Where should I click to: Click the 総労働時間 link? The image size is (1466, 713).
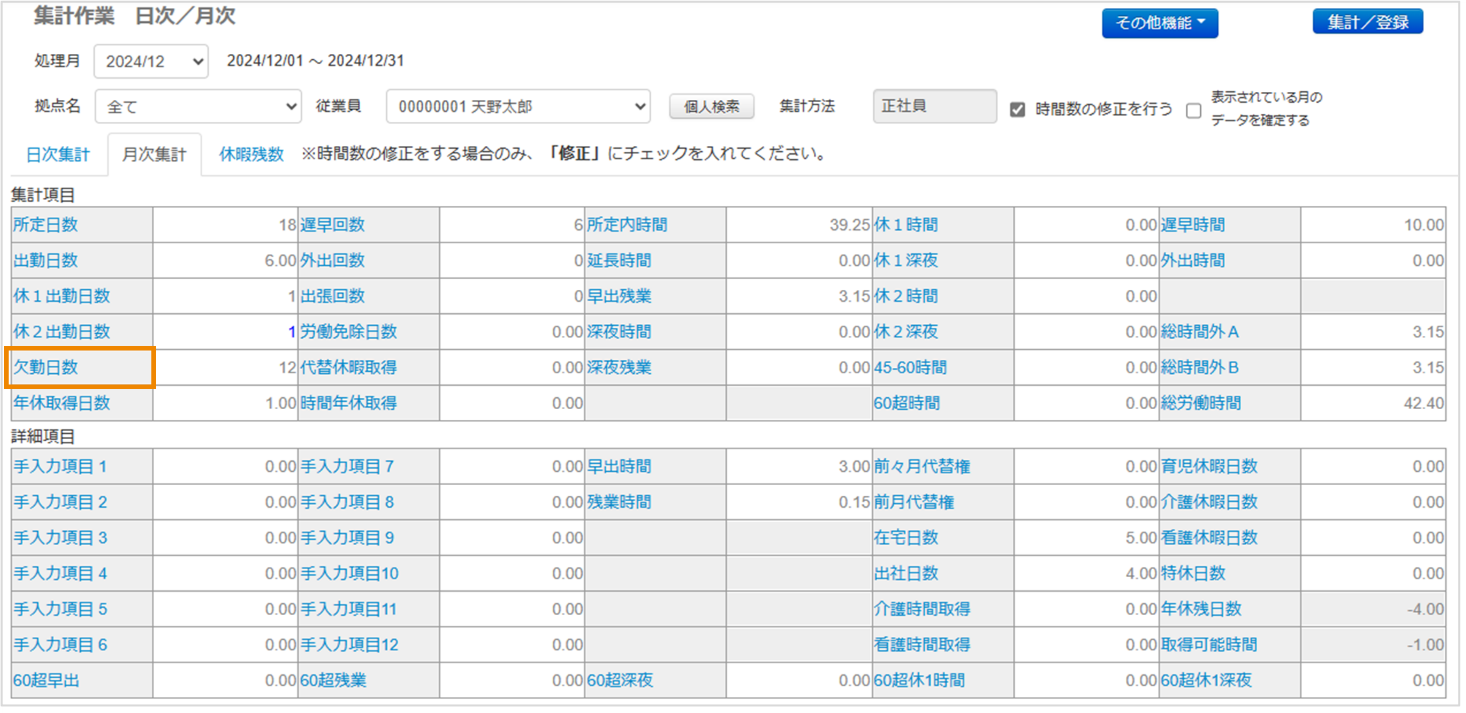(x=1200, y=403)
